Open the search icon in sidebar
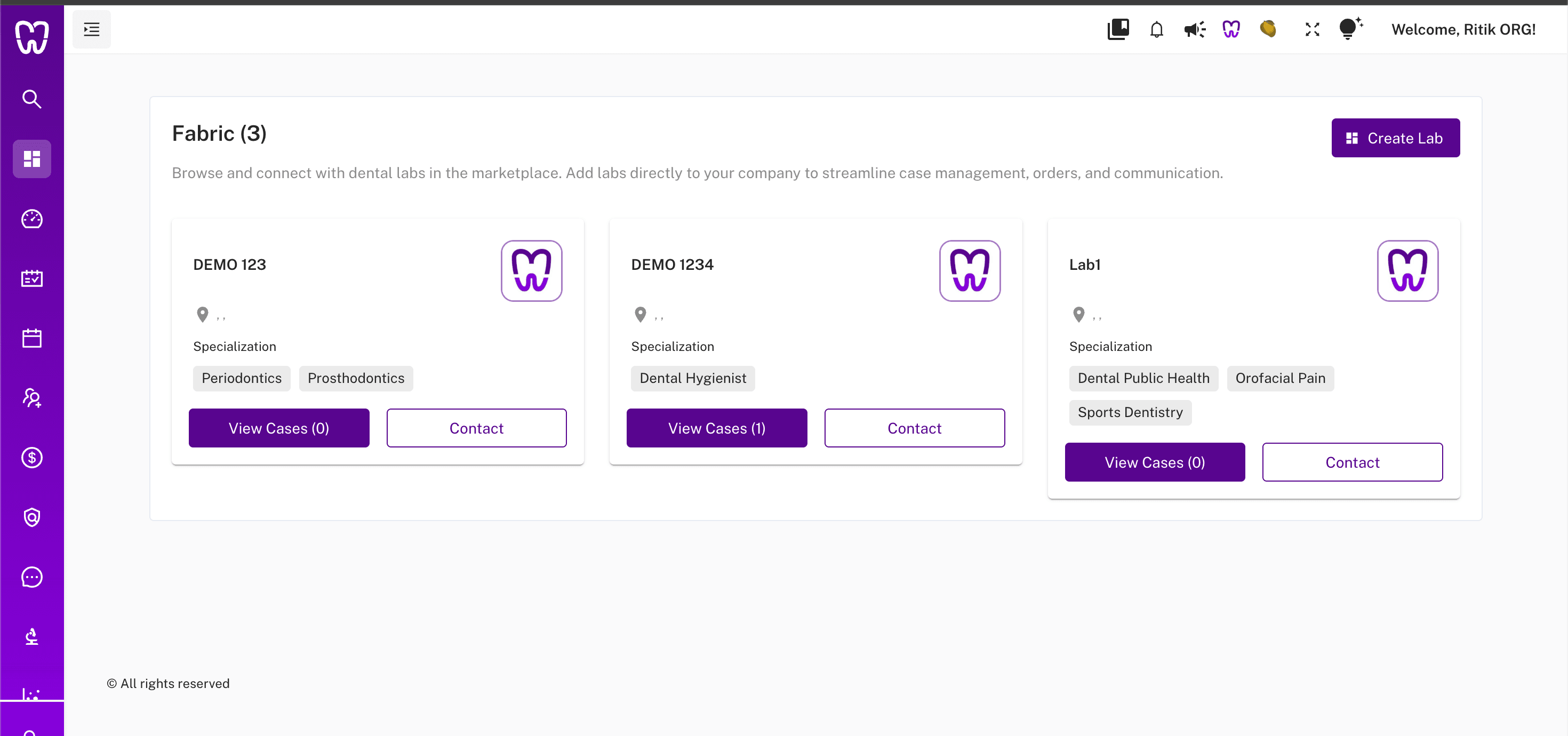The height and width of the screenshot is (736, 1568). tap(31, 99)
